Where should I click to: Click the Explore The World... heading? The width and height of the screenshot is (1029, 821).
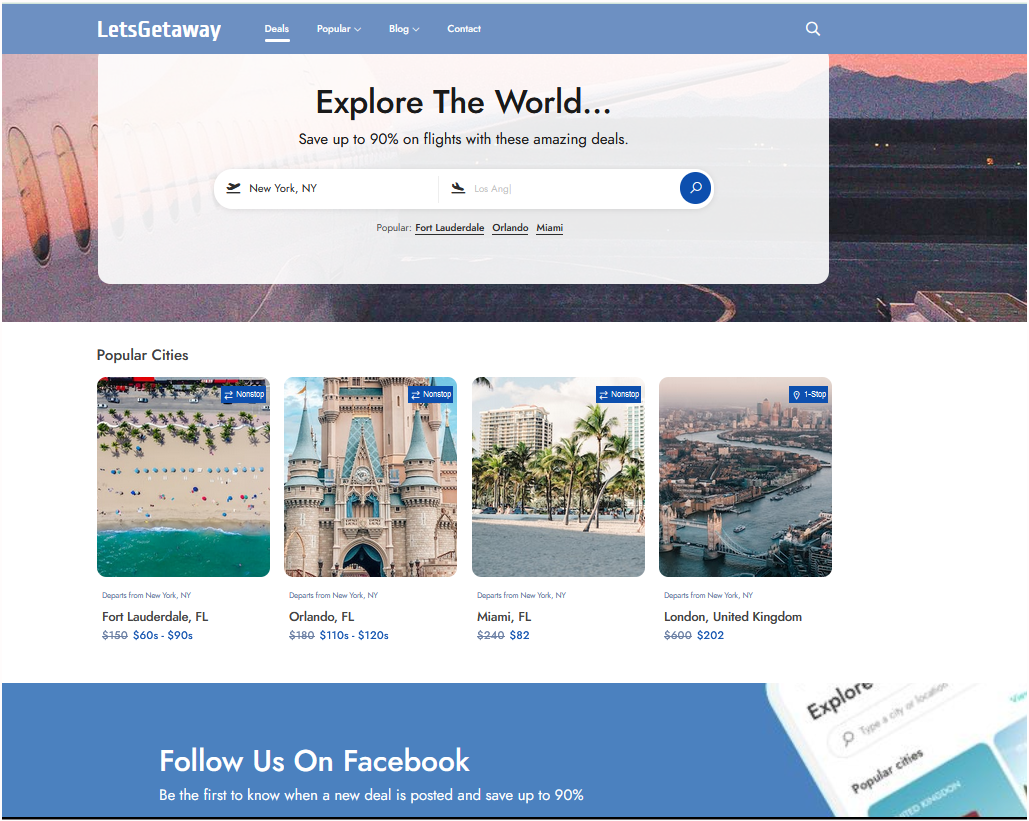(463, 102)
